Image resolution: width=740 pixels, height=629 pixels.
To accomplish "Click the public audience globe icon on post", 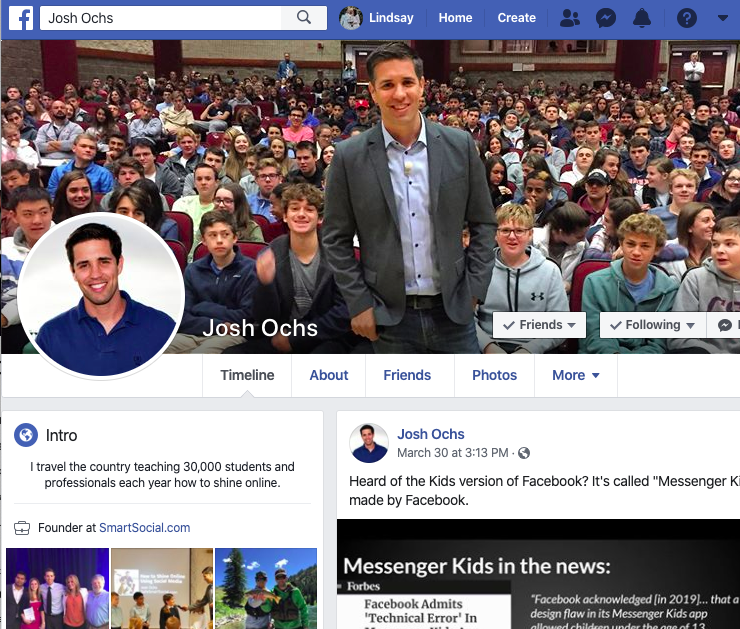I will click(524, 453).
